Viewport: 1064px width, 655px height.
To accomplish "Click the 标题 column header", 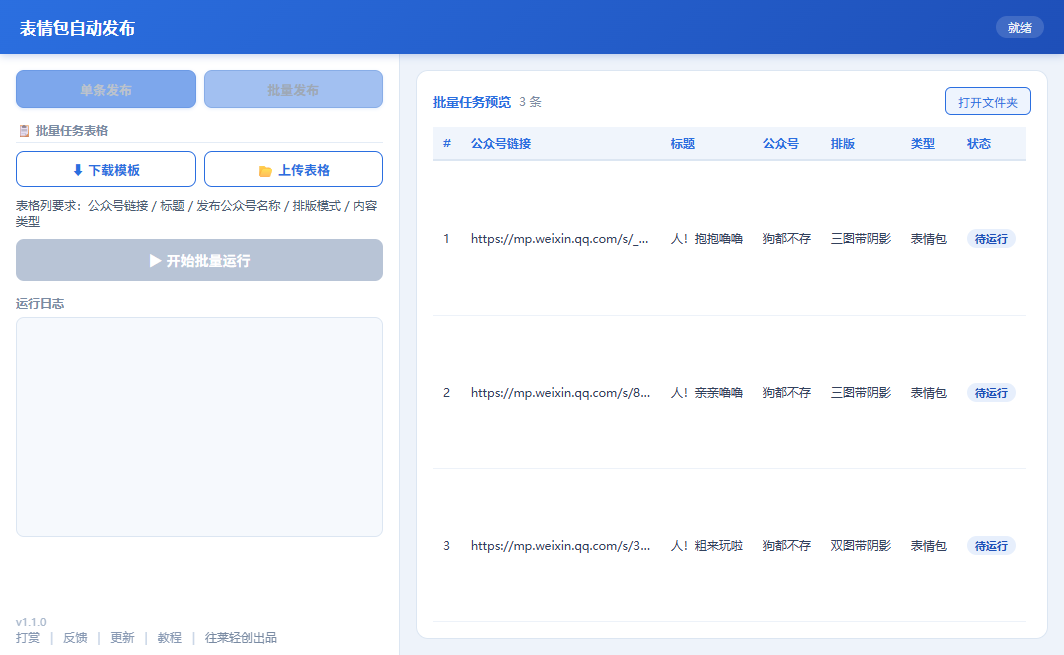I will pos(683,144).
